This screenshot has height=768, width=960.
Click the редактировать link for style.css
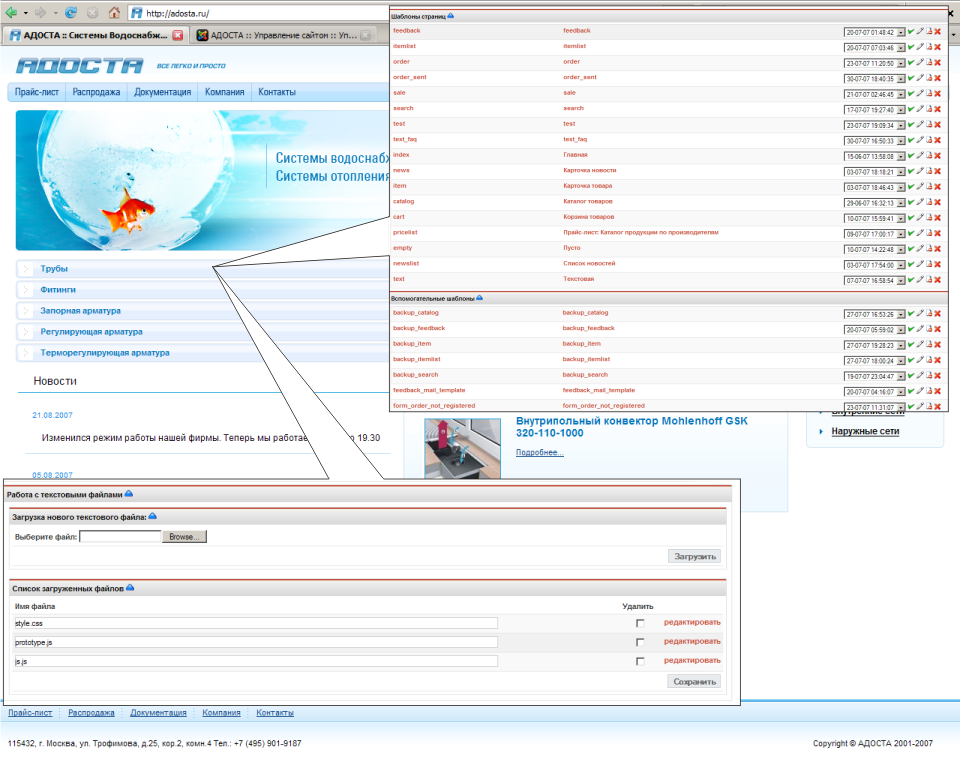[x=691, y=622]
